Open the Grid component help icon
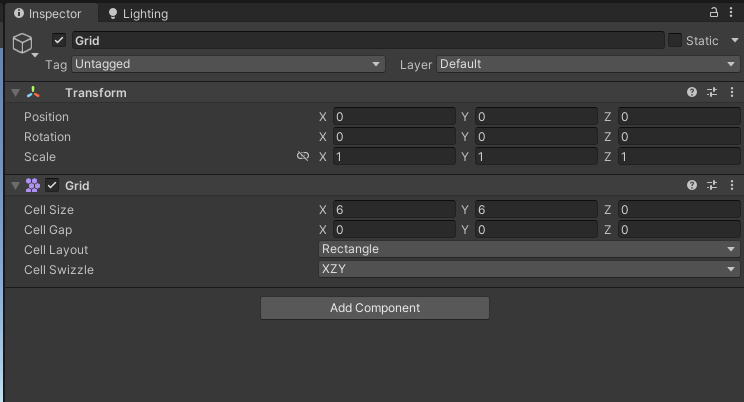 pyautogui.click(x=692, y=185)
